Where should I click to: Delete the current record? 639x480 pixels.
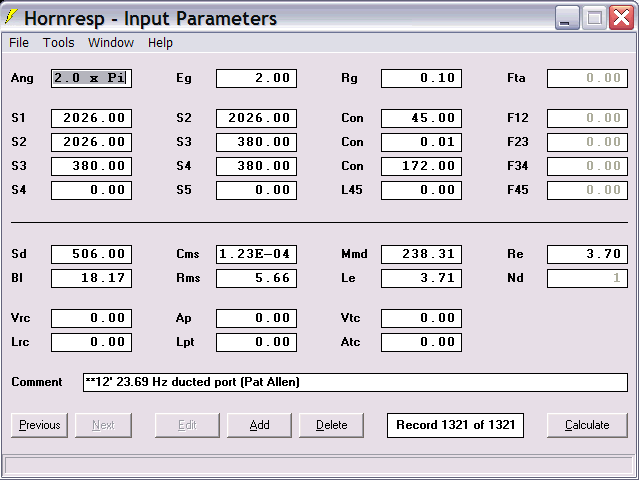(331, 425)
